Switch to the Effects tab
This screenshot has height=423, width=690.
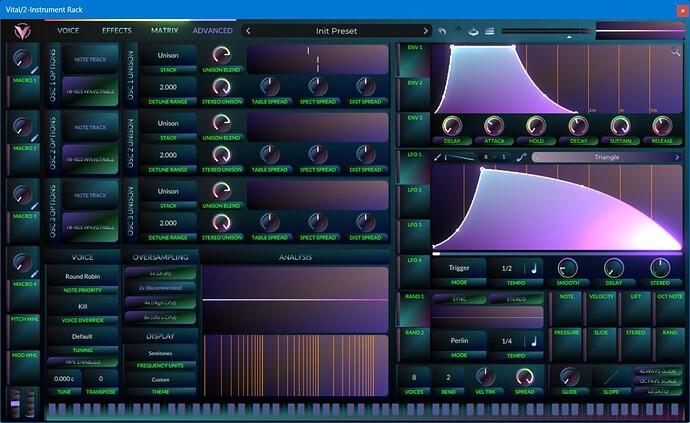coord(117,30)
